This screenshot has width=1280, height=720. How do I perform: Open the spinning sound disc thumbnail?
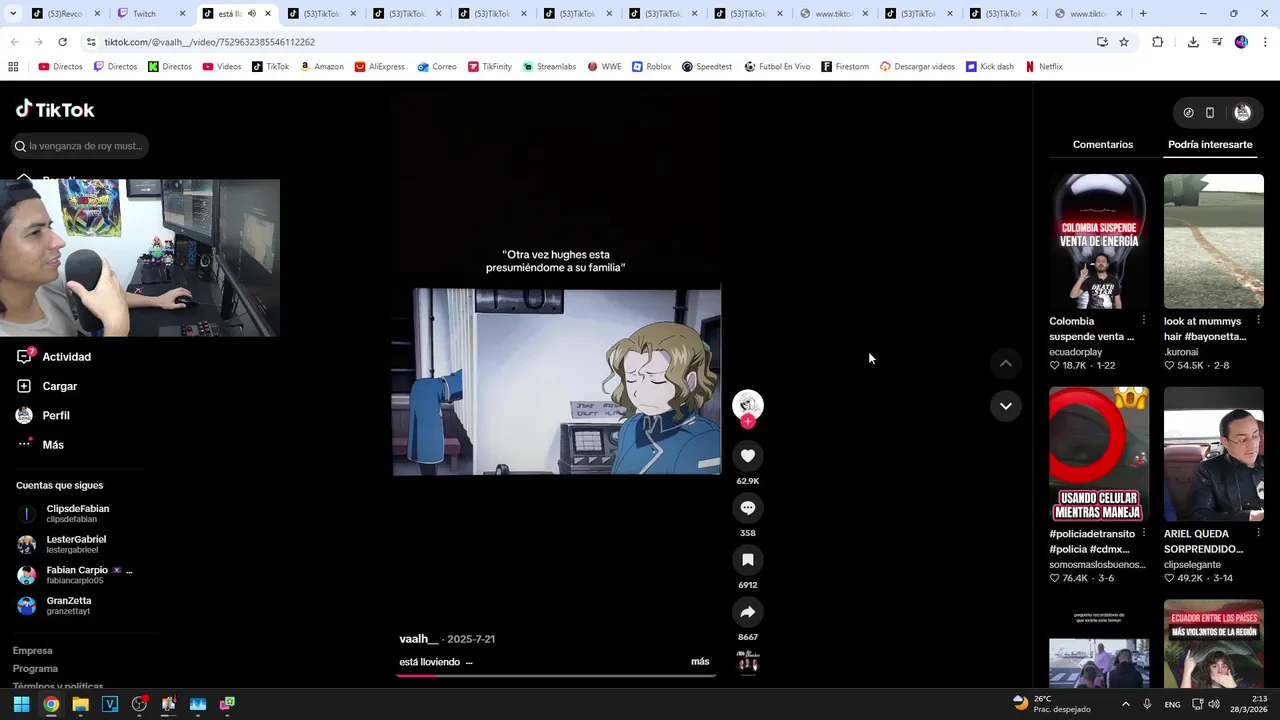point(747,661)
